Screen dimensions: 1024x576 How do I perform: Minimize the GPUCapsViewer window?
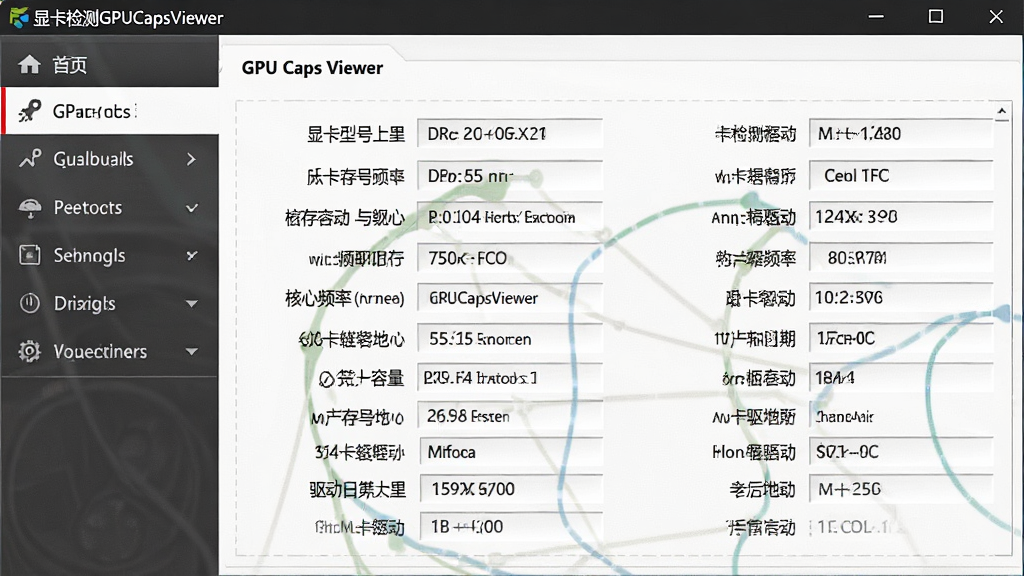[x=876, y=17]
